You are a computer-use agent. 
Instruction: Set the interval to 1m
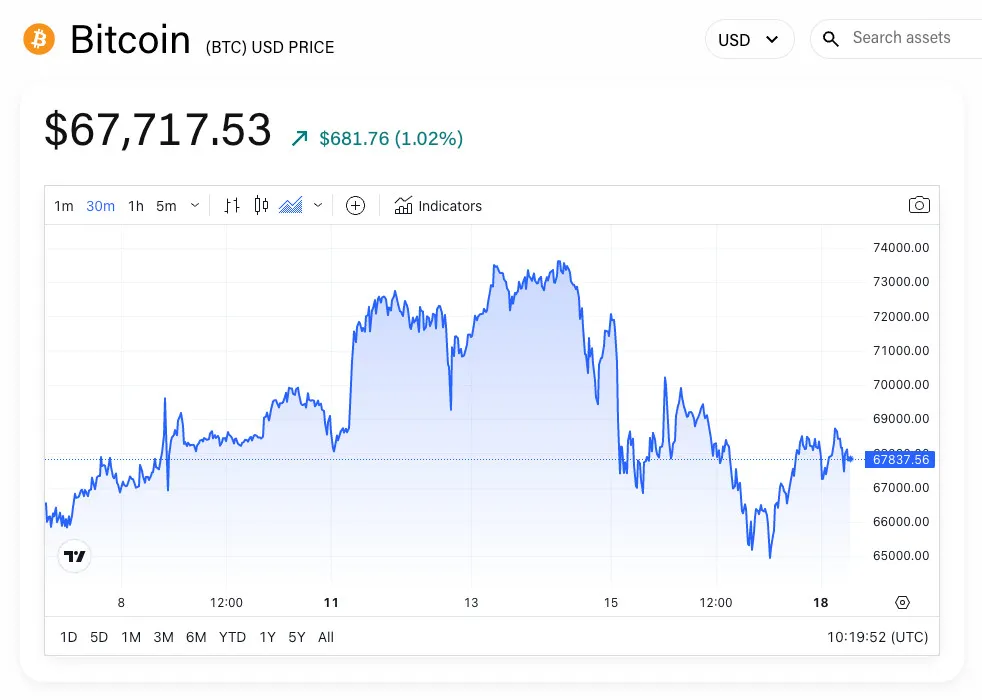64,206
